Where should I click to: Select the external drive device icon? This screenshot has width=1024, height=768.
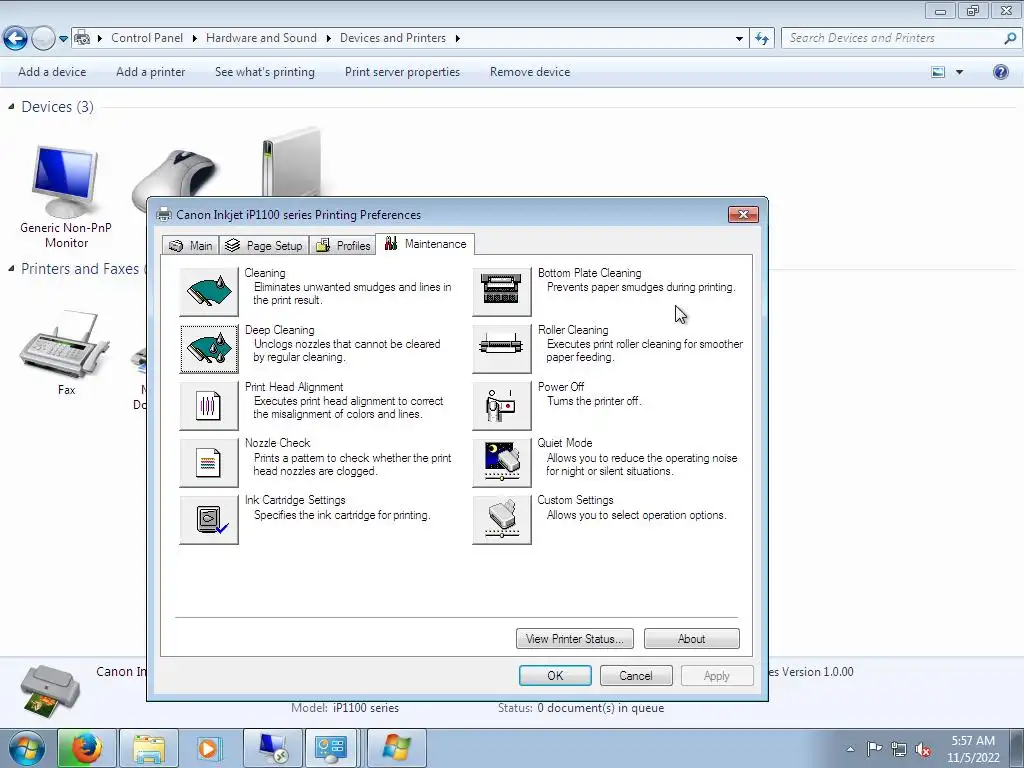click(x=291, y=163)
